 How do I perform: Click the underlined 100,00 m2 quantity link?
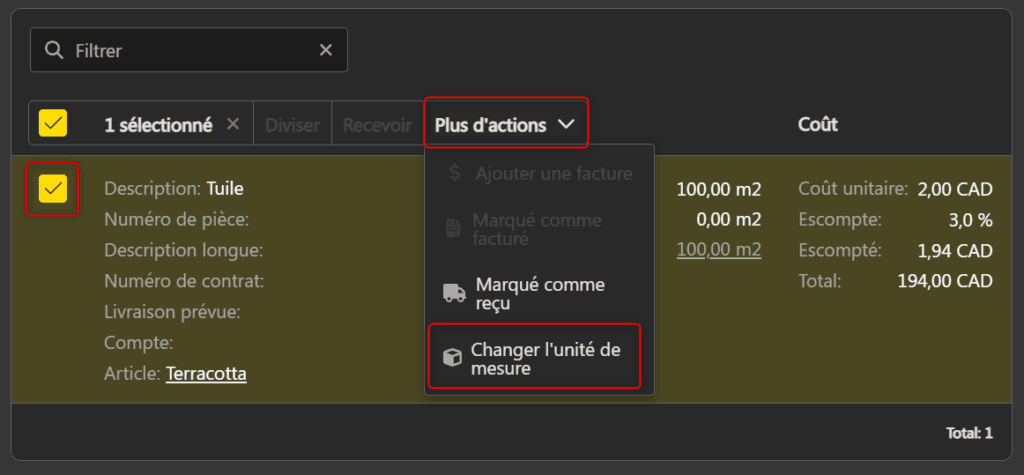point(718,250)
